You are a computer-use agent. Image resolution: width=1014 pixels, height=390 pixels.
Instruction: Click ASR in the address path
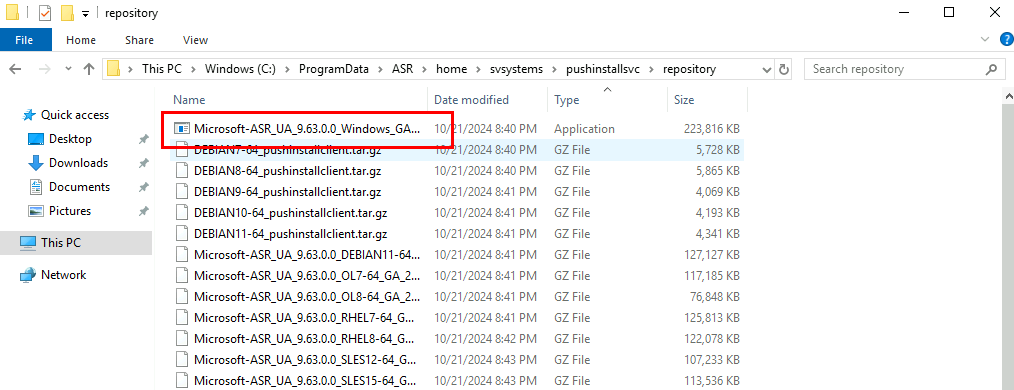click(x=403, y=69)
